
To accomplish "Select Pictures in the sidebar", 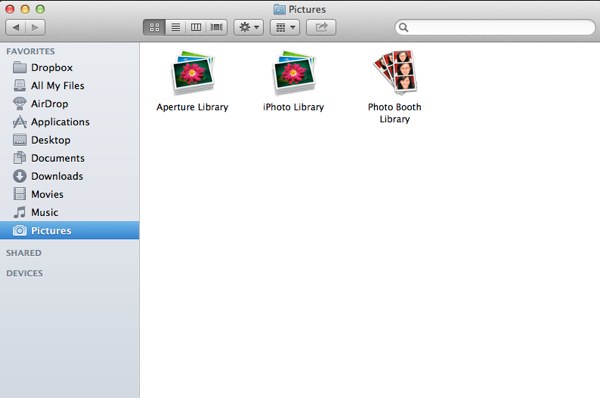I will click(70, 230).
